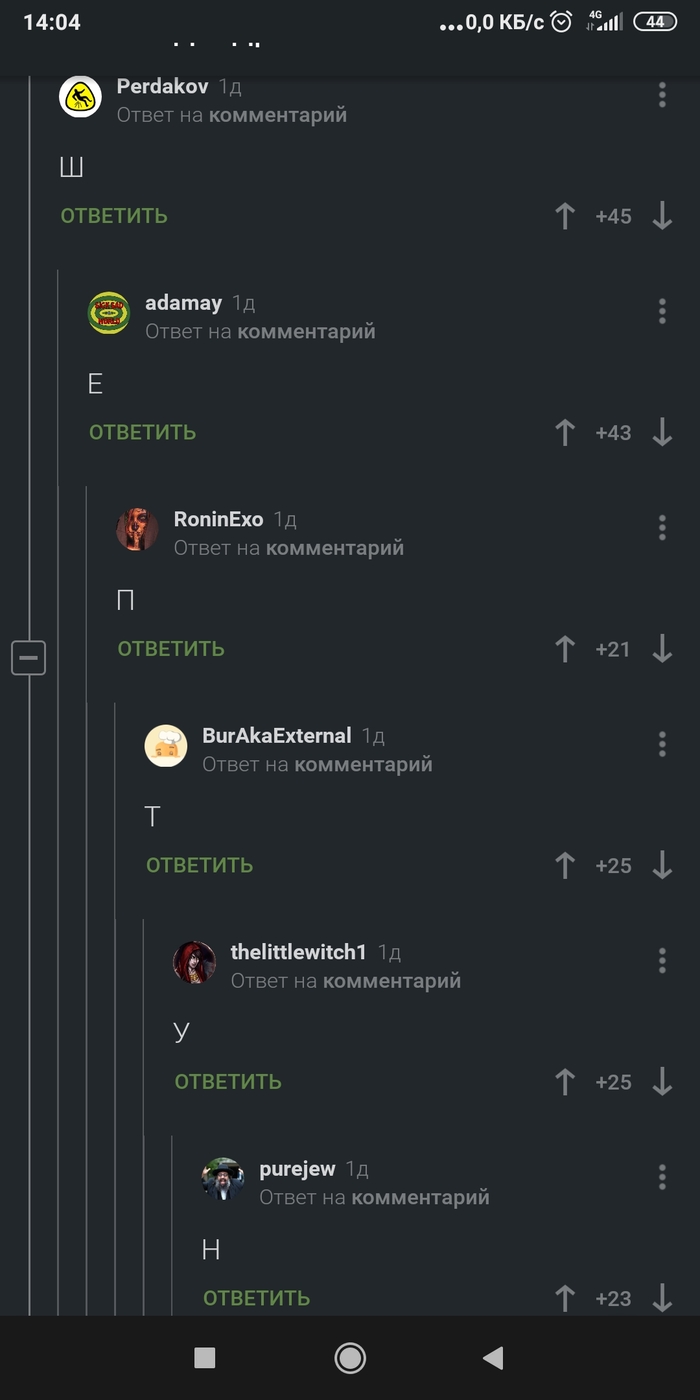The width and height of the screenshot is (700, 1400).
Task: Reply to Perdakov's comment via ОТВЕТИТЬ
Action: coord(114,216)
